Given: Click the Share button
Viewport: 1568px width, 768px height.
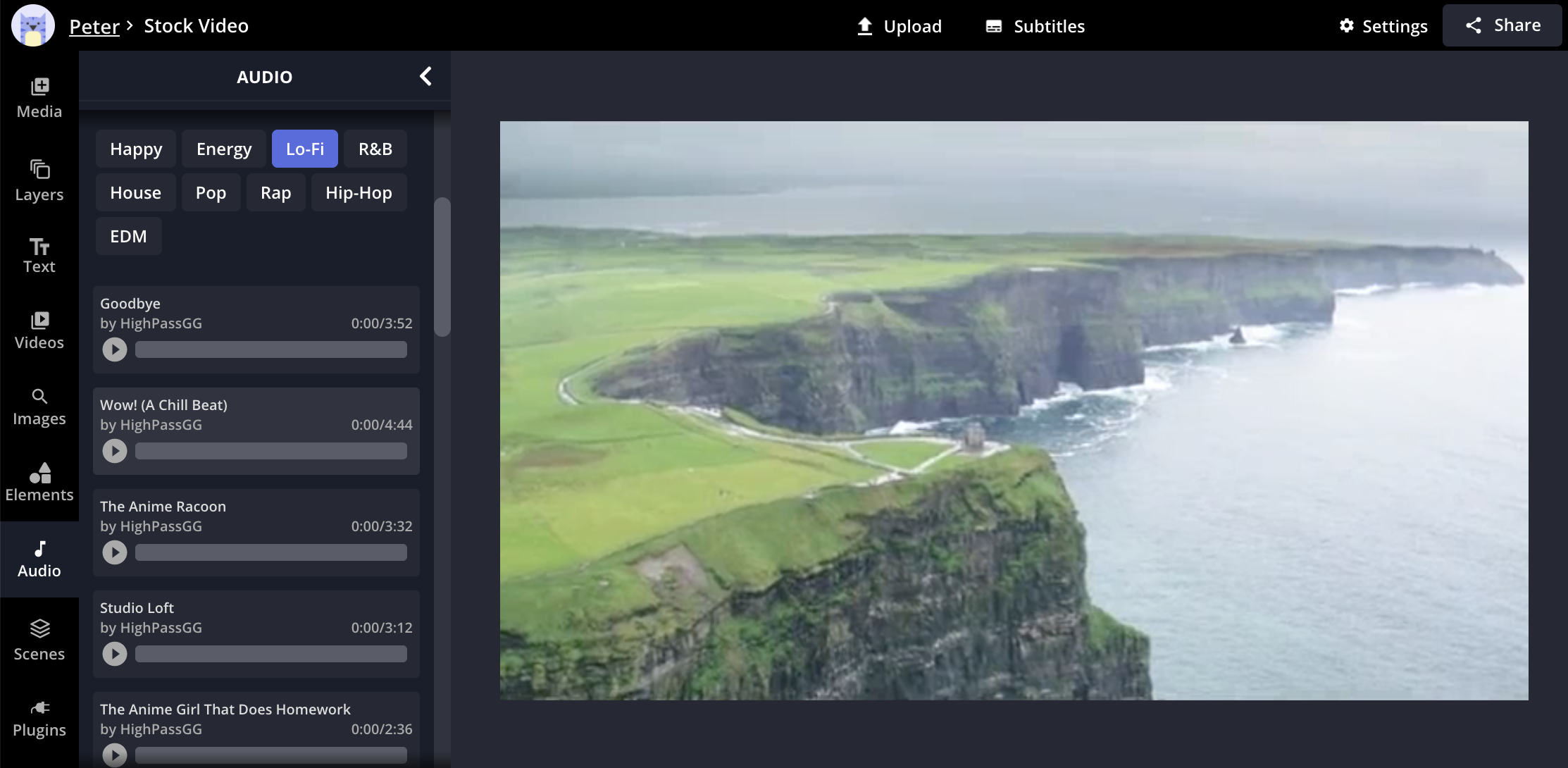Looking at the screenshot, I should point(1502,25).
